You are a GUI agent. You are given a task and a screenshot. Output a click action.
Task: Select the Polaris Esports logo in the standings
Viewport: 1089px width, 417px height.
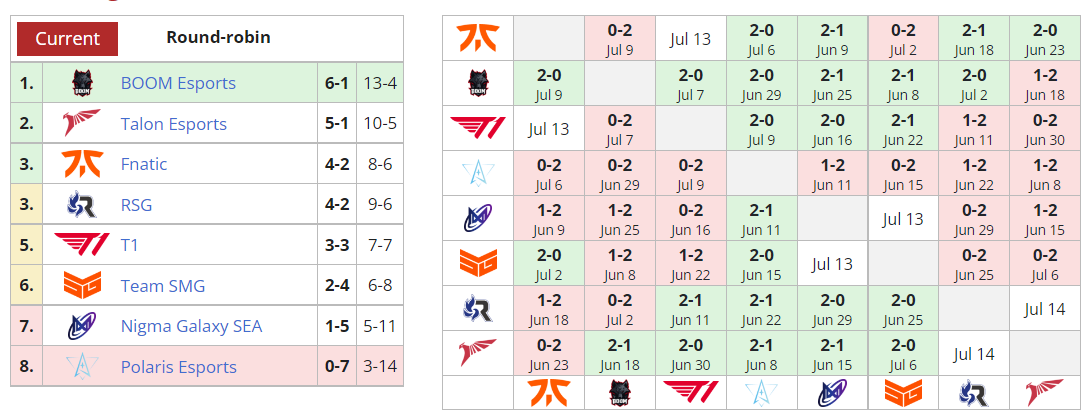[x=82, y=366]
